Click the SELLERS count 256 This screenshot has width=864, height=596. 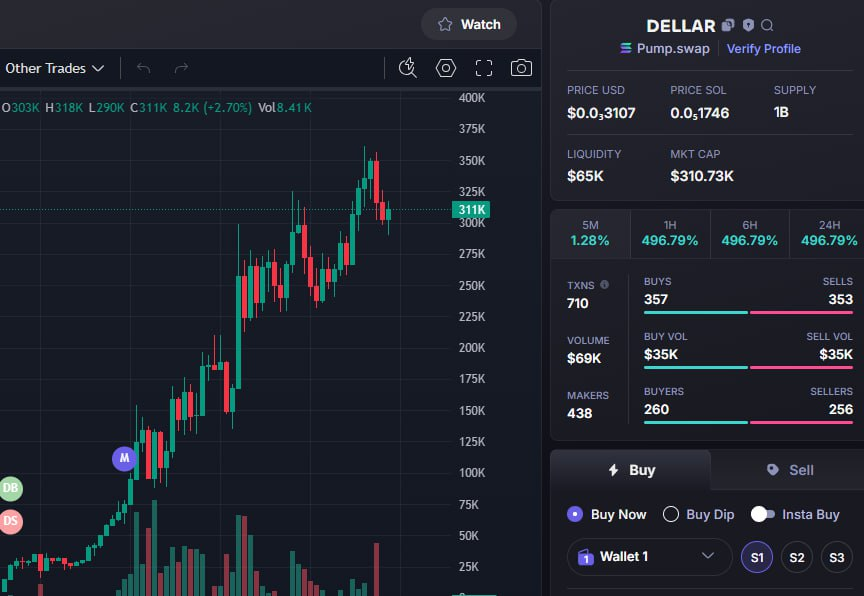(841, 409)
